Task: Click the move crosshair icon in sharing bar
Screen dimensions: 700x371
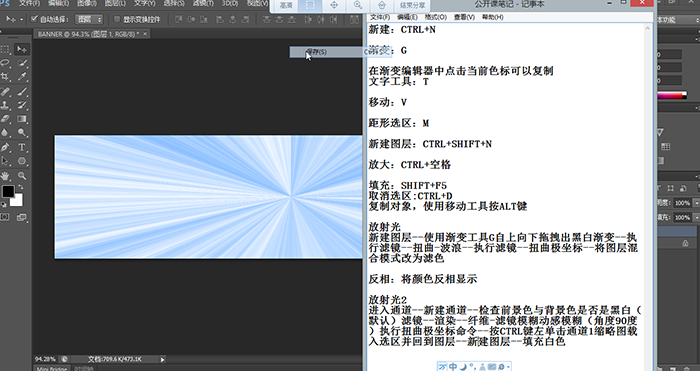Action: click(334, 5)
